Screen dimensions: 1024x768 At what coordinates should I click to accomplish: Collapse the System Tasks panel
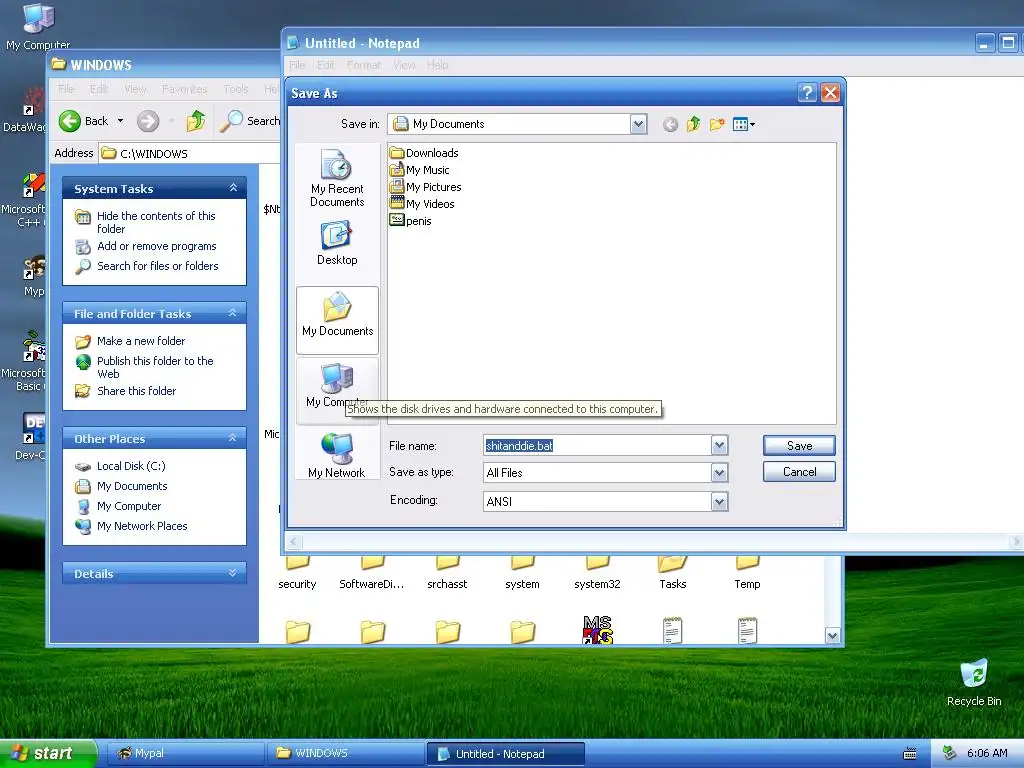coord(233,188)
